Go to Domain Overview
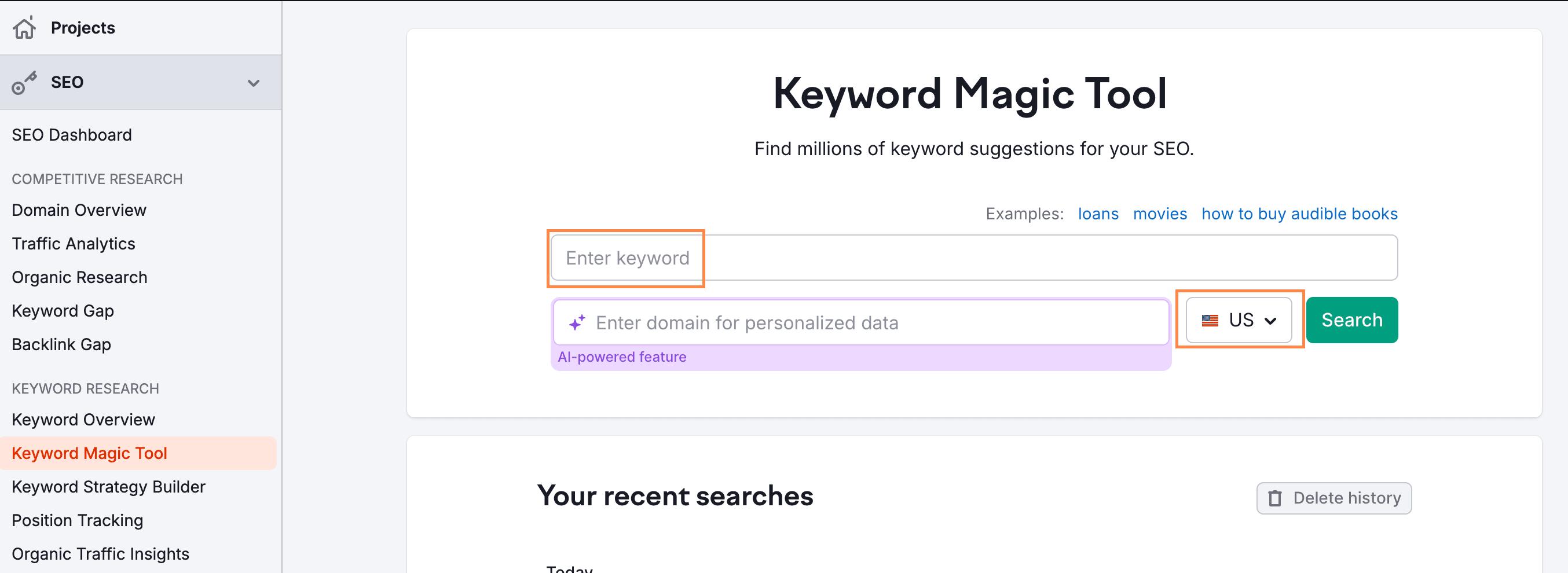The height and width of the screenshot is (573, 1568). point(79,211)
